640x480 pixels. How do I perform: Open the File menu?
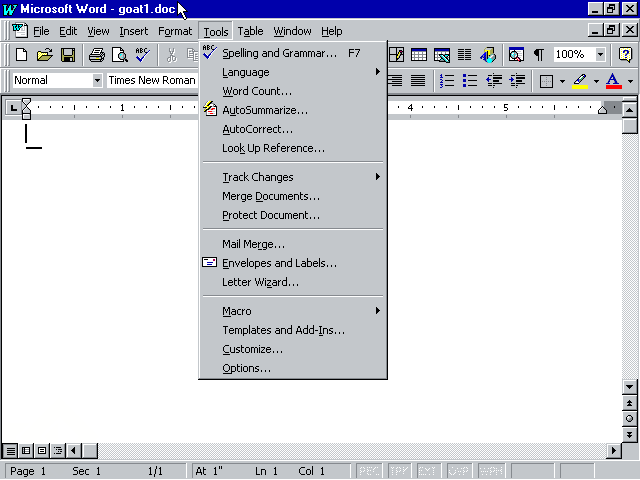click(41, 31)
